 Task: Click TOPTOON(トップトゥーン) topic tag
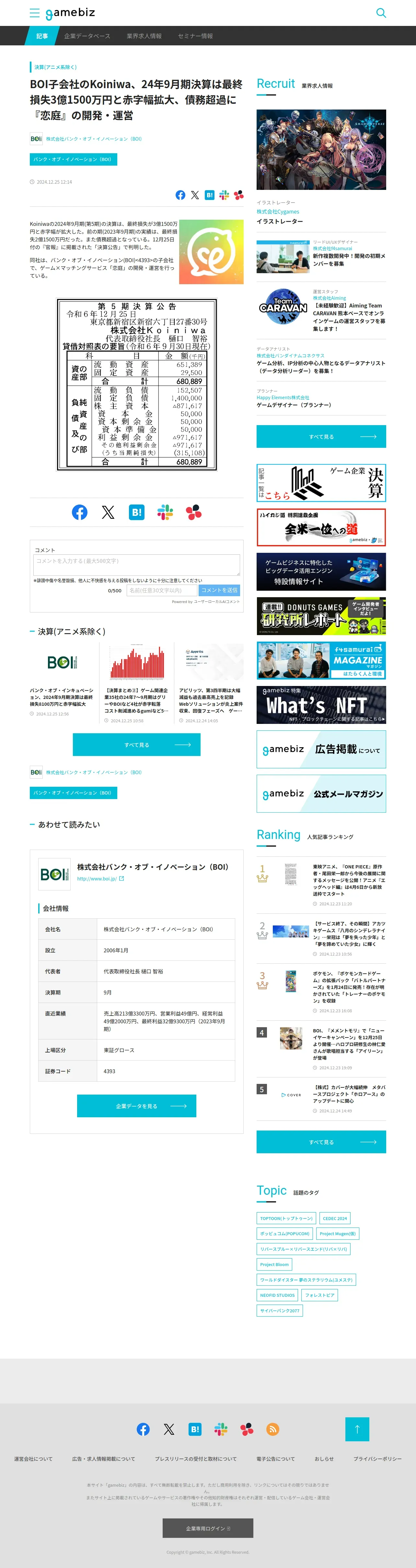[x=286, y=1219]
